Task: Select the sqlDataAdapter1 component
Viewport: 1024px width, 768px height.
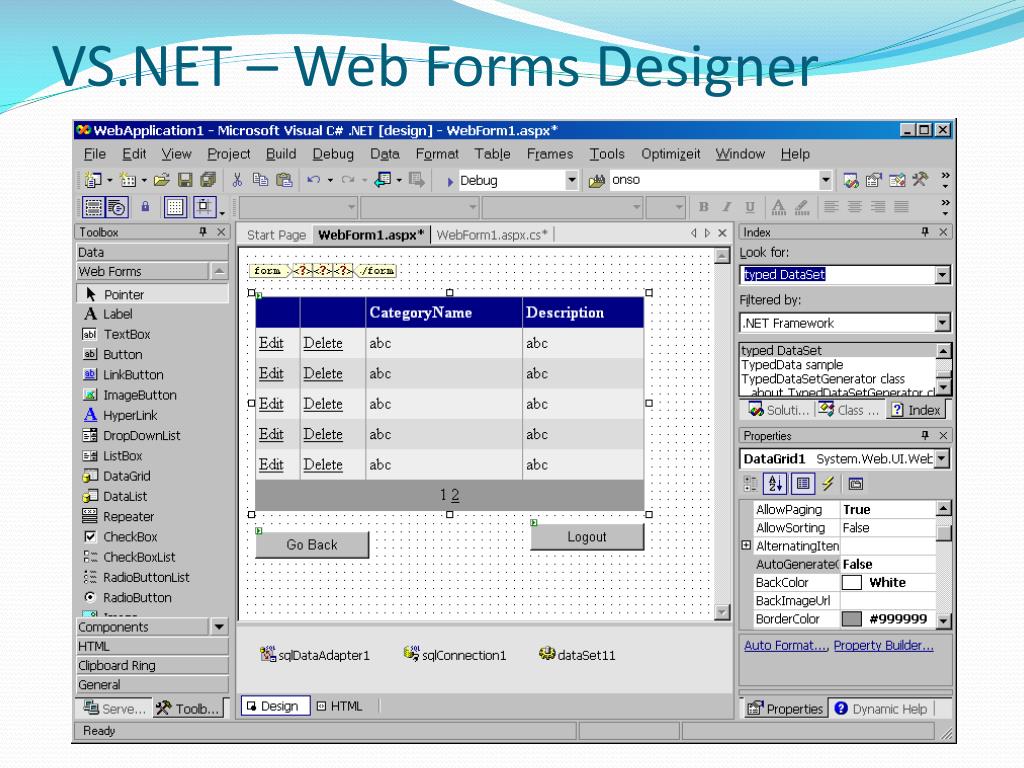Action: point(314,654)
